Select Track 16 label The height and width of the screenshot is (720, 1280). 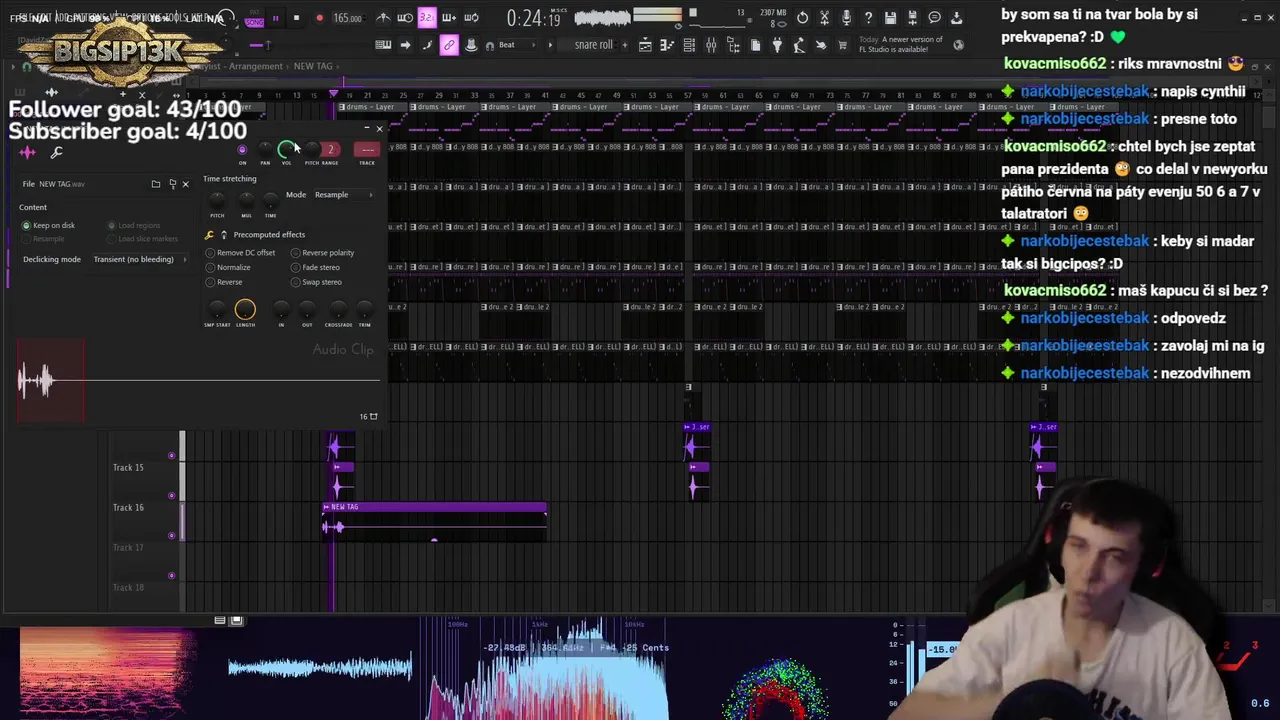point(128,507)
